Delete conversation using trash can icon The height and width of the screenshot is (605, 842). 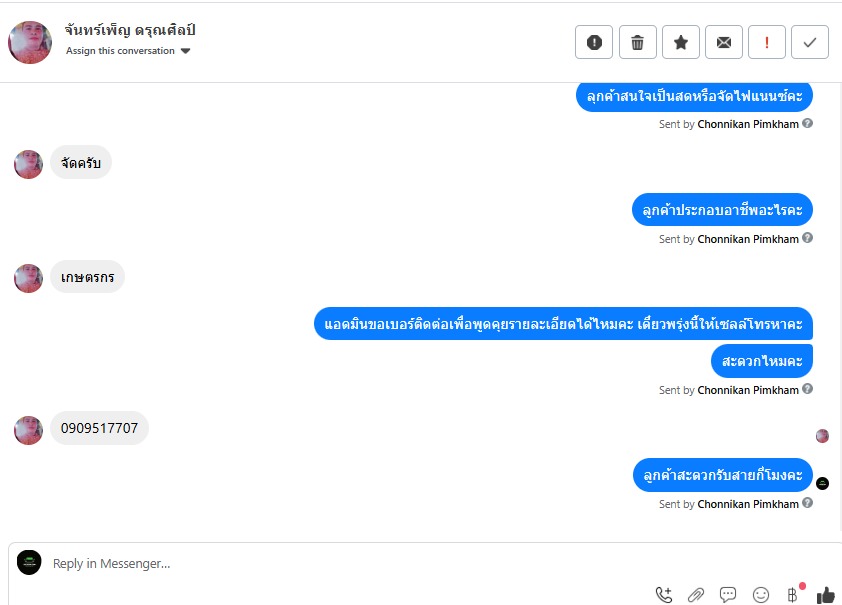point(637,42)
